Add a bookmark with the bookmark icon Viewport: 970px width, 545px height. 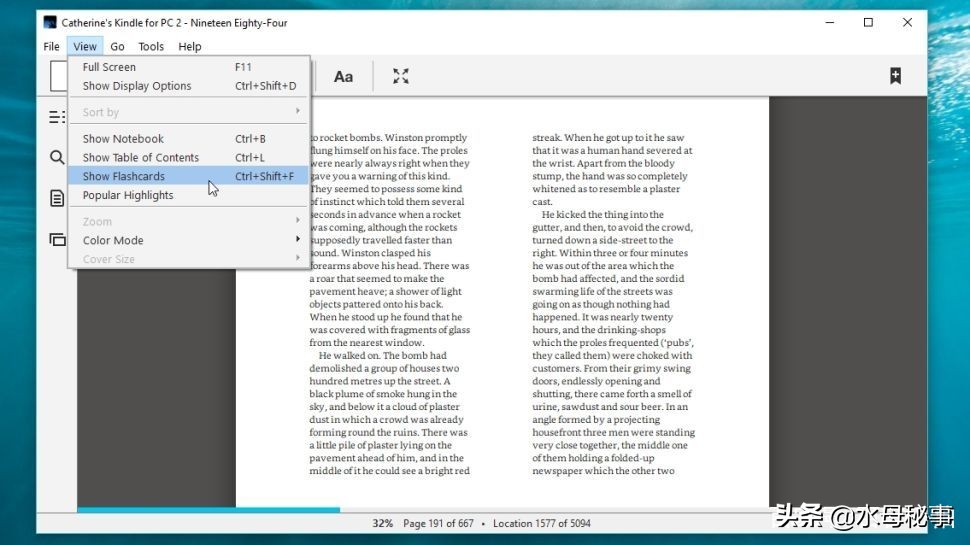pyautogui.click(x=895, y=76)
